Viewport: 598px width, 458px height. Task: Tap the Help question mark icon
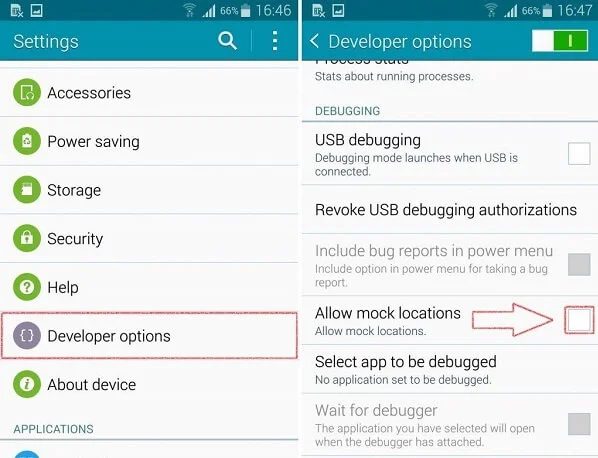point(27,287)
